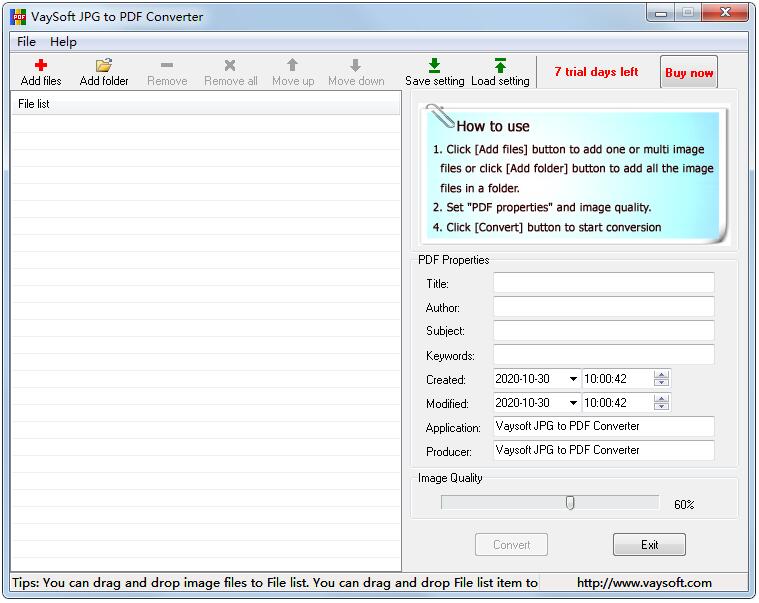Click the Remove minus icon
Screen dimensions: 759x603
[167, 65]
